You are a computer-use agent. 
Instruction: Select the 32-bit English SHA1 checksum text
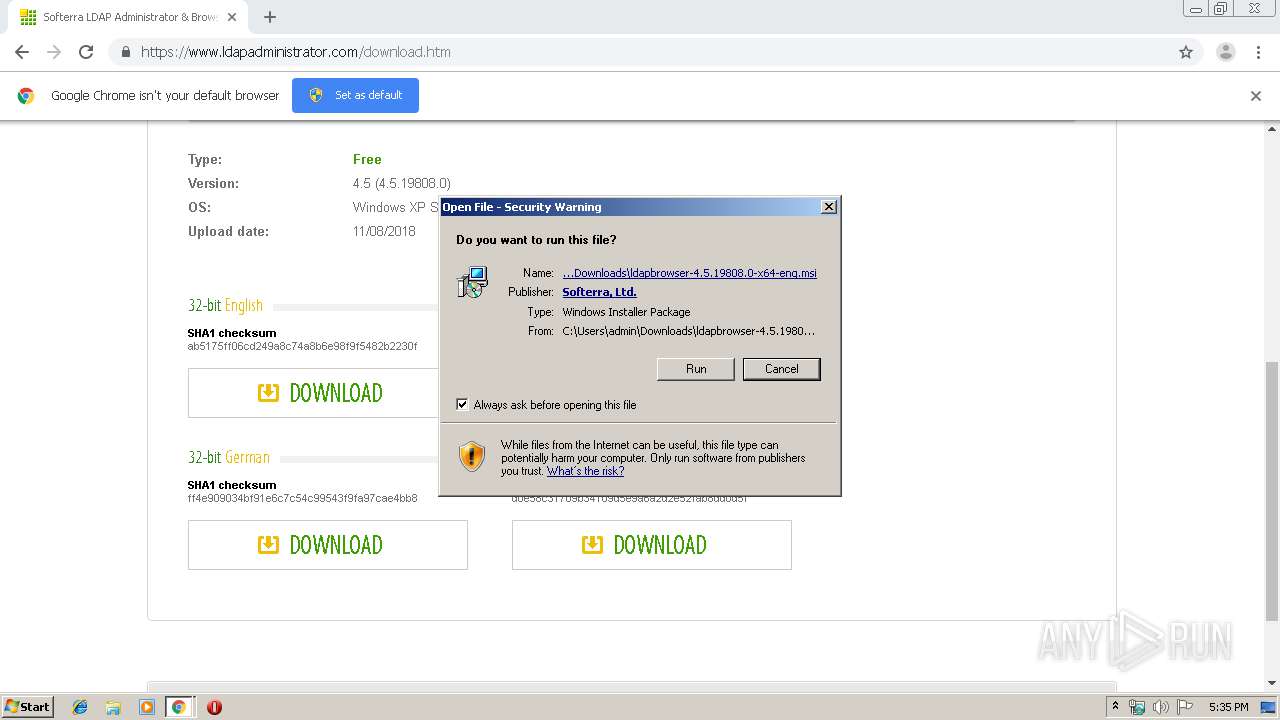point(302,347)
